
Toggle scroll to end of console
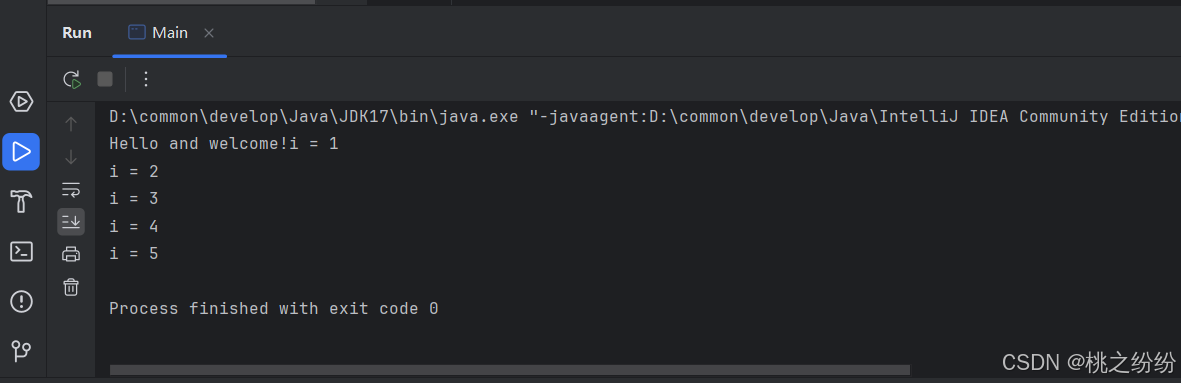point(71,221)
